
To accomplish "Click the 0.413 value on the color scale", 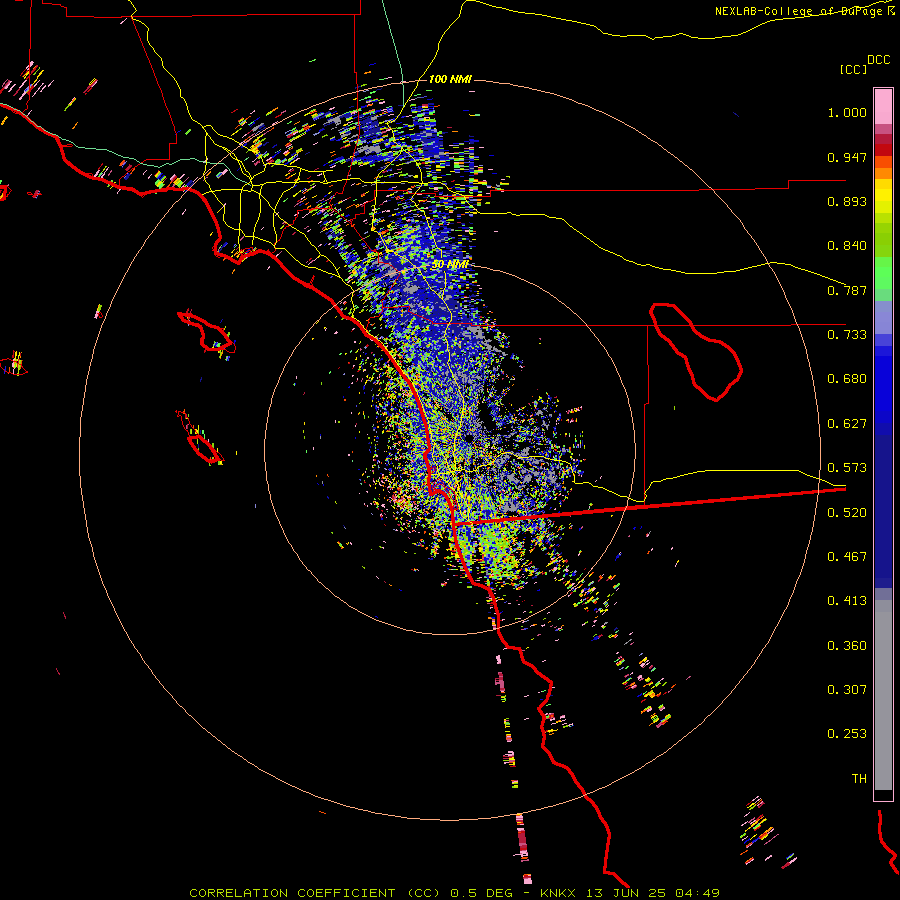I will (847, 601).
